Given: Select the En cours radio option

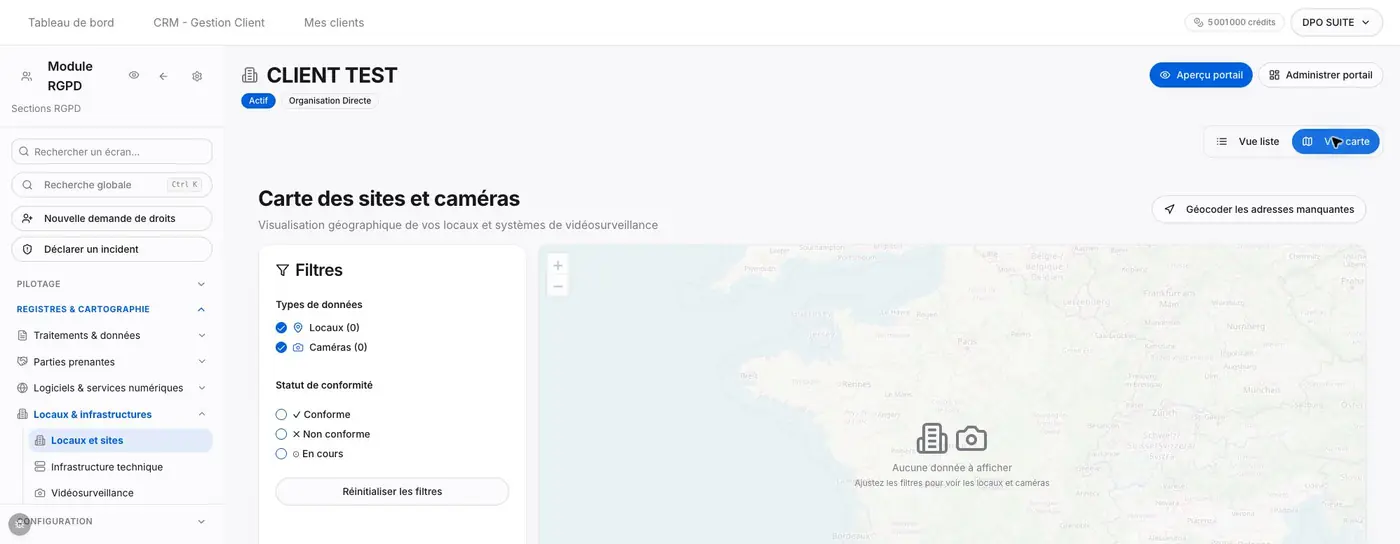Looking at the screenshot, I should [281, 454].
